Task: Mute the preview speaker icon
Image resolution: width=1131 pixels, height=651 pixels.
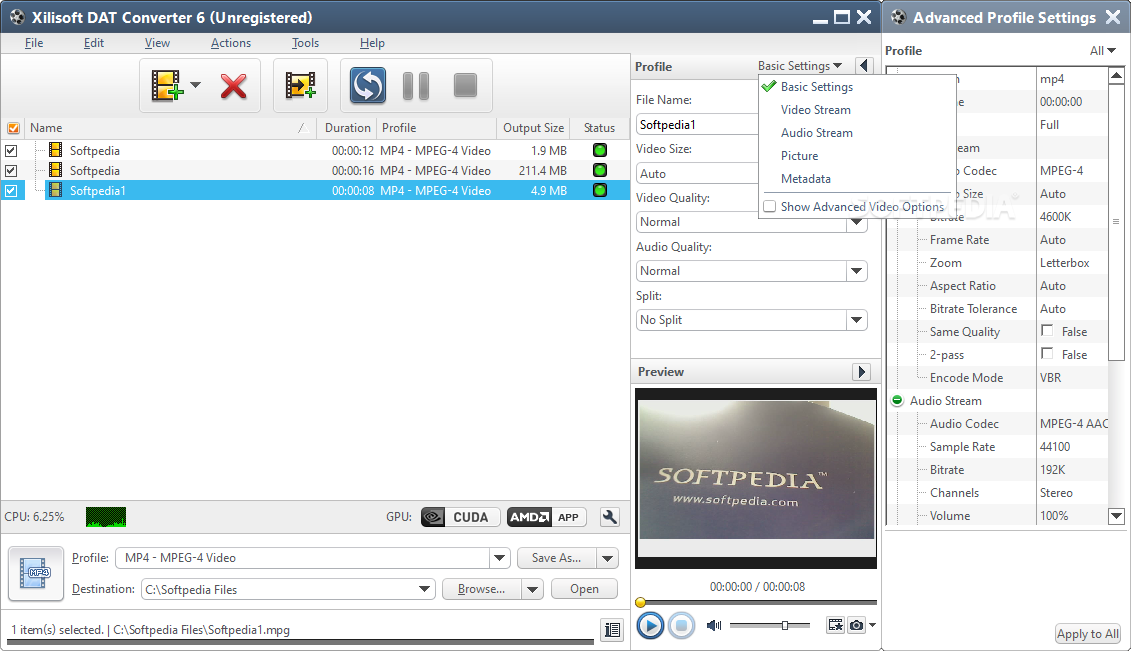Action: [x=714, y=625]
